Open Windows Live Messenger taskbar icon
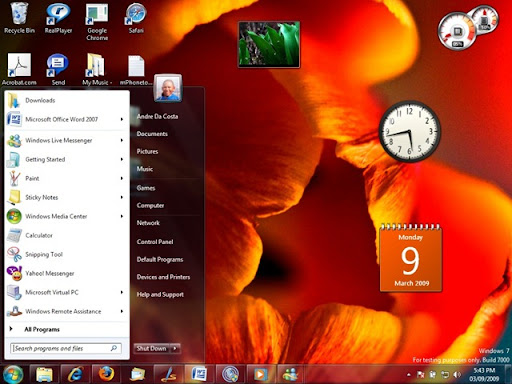 pos(291,374)
